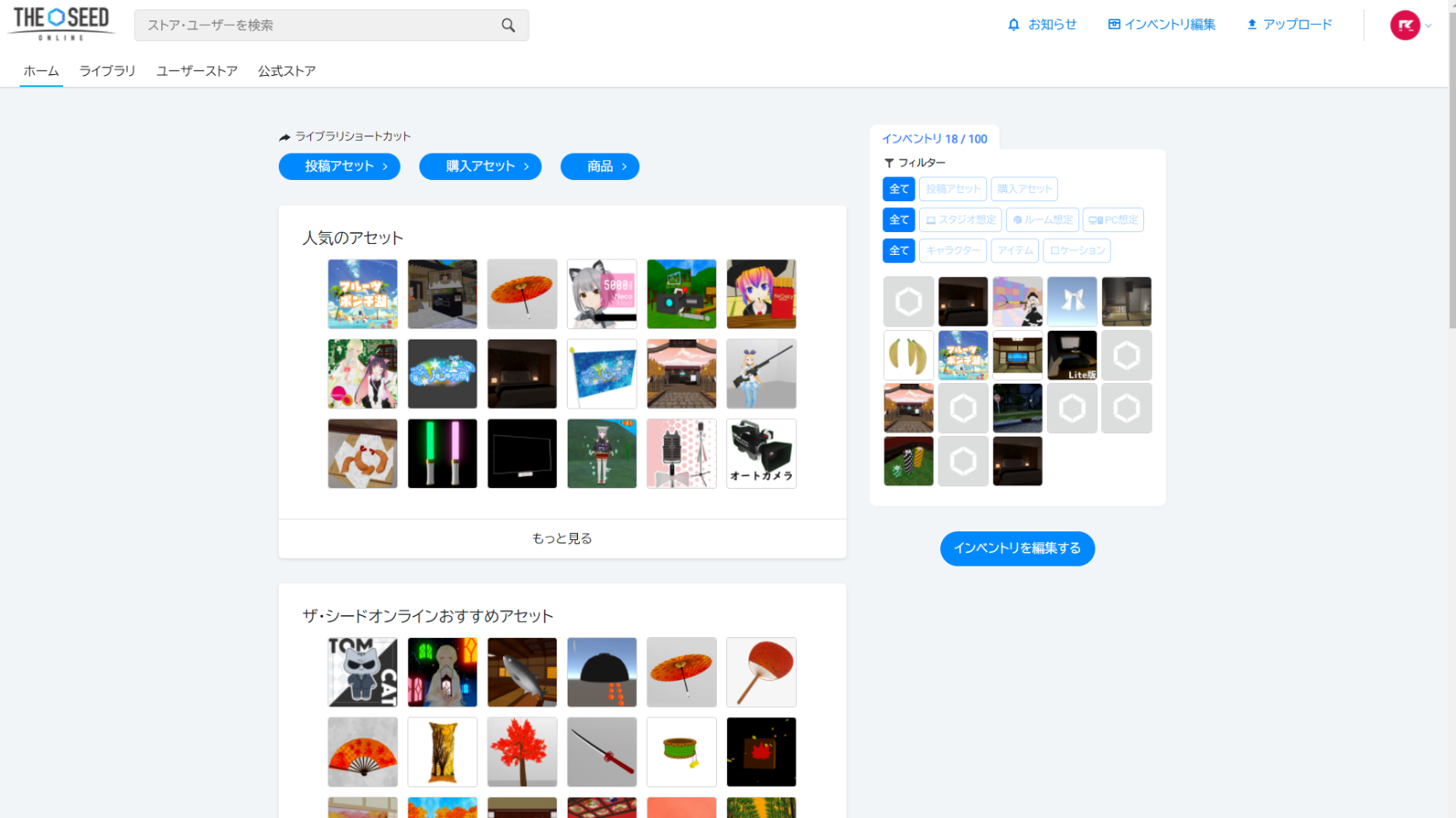Select 全て in the スタジオ想定 filter row
This screenshot has height=818, width=1456.
pyautogui.click(x=898, y=220)
